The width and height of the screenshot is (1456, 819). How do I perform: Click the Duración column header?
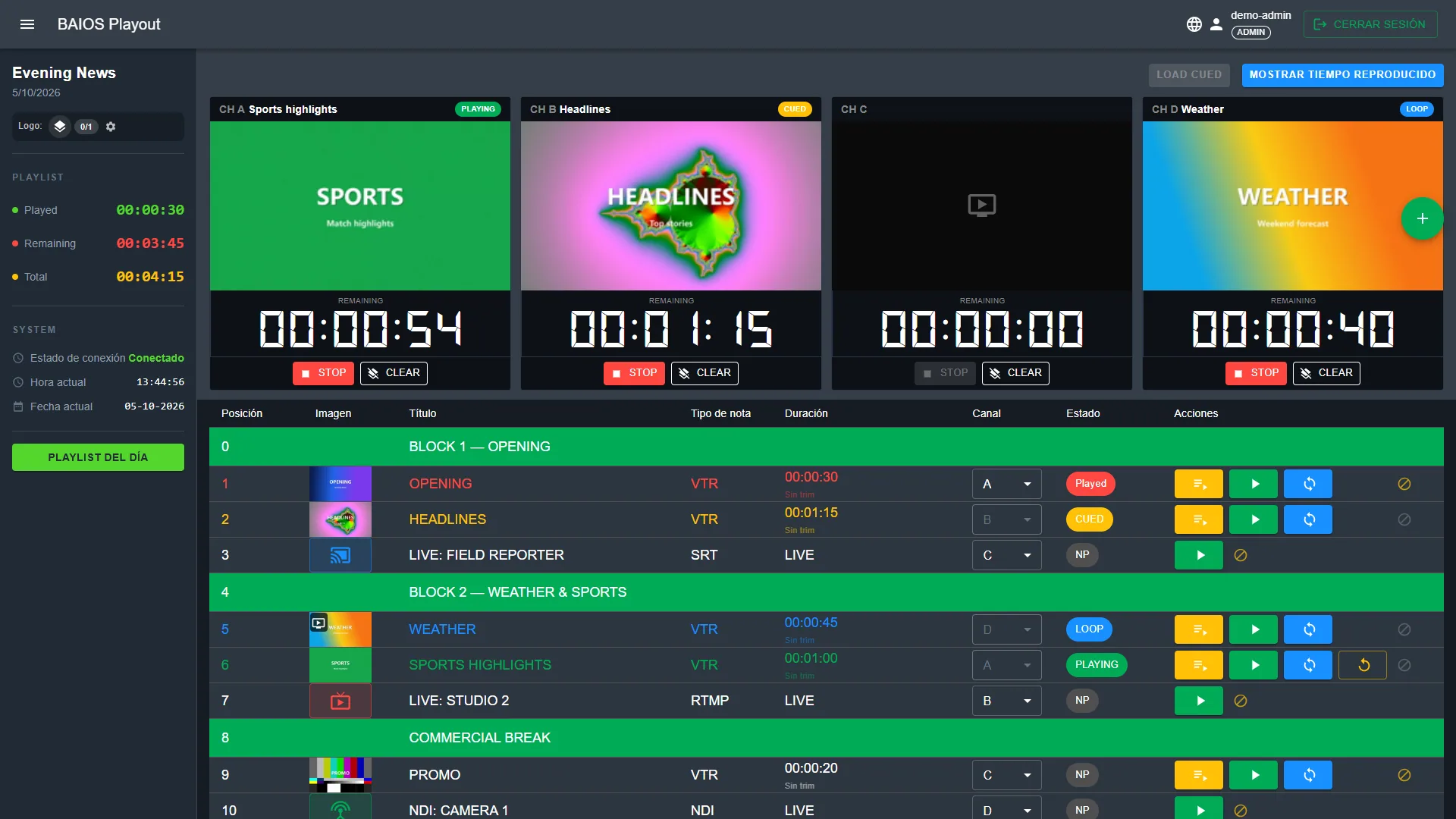coord(806,413)
